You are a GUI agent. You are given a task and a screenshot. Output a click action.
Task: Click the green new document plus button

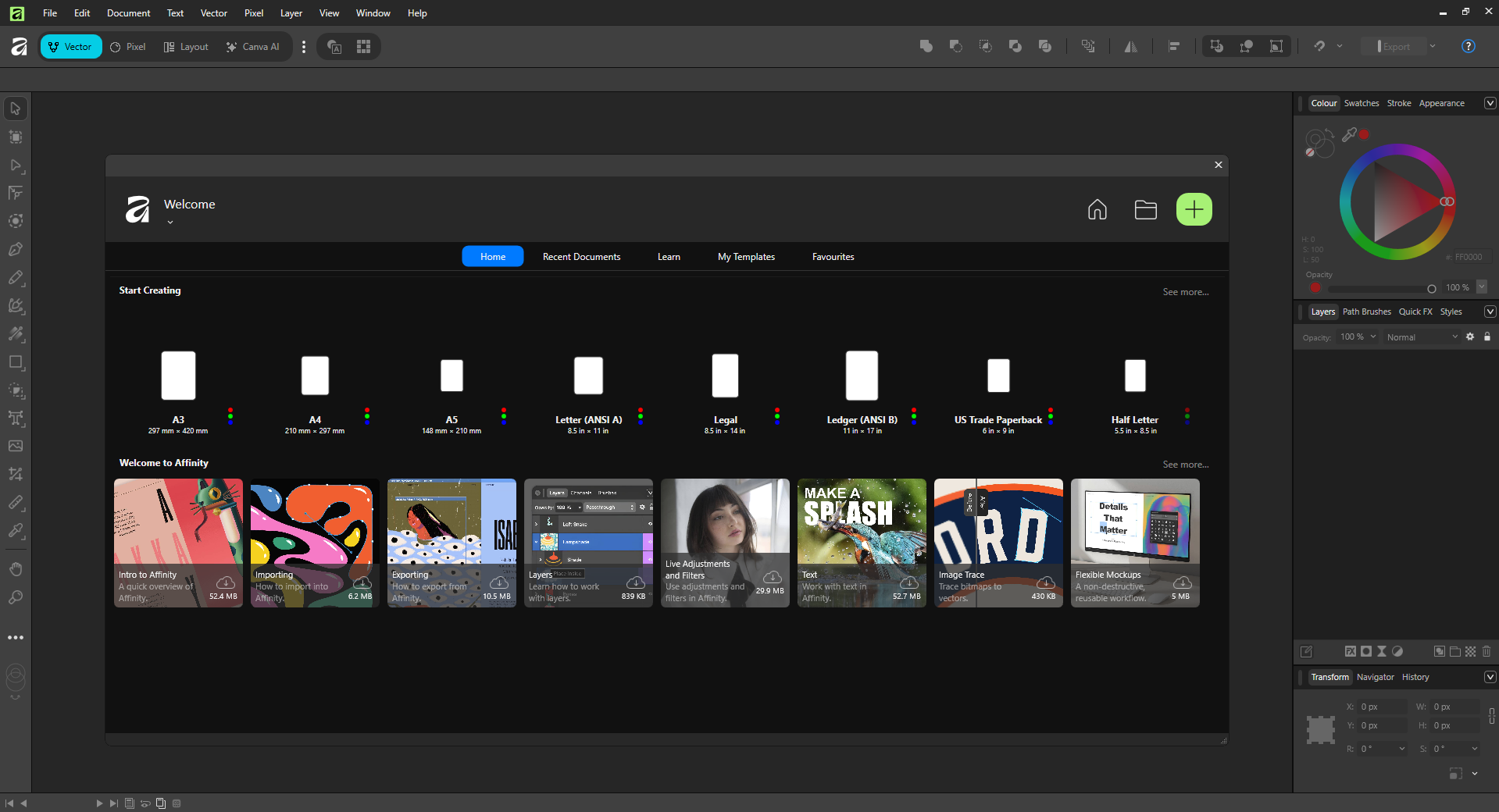click(x=1194, y=209)
